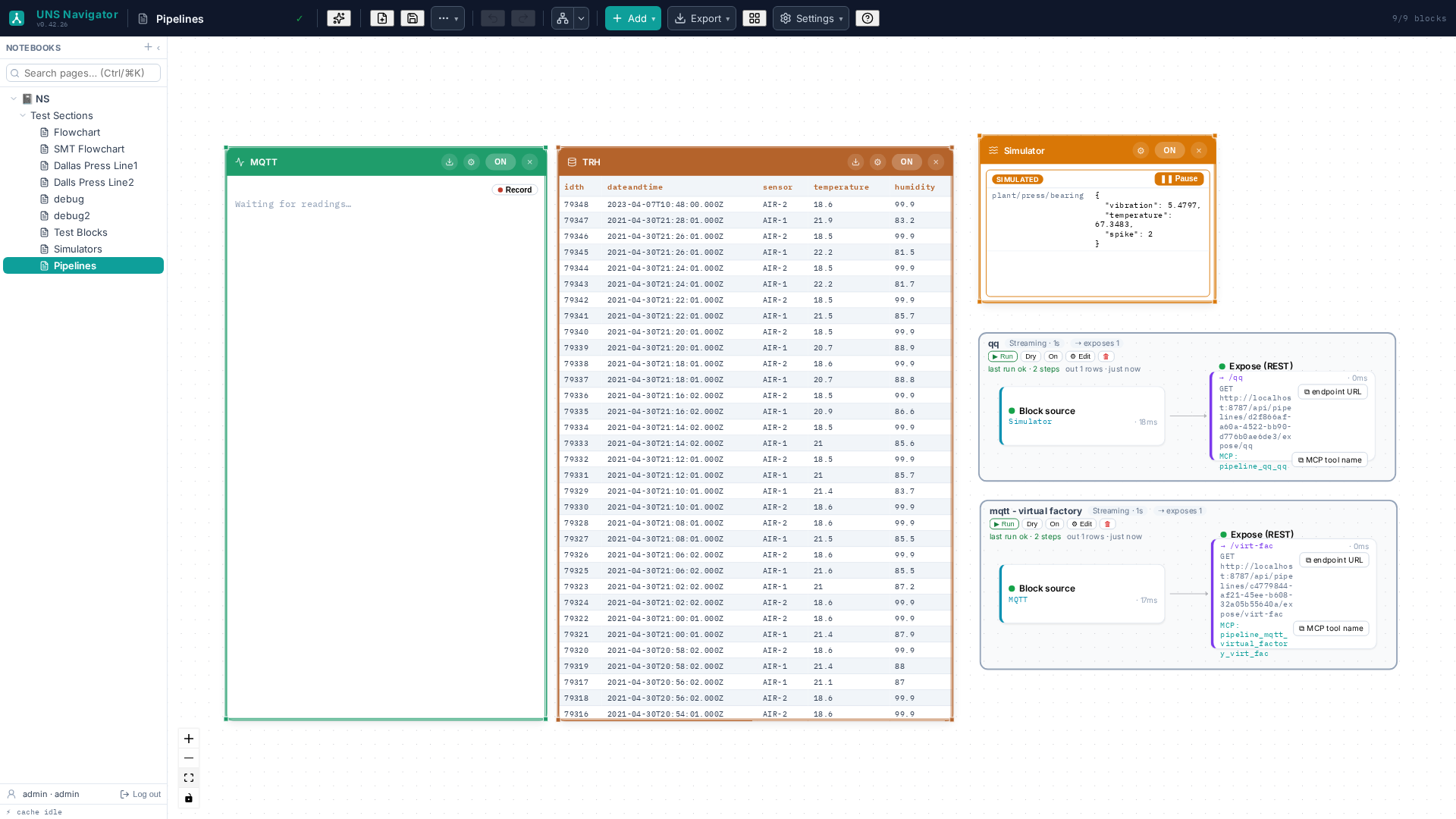The height and width of the screenshot is (819, 1456).
Task: Run the mqtt - virtual factory pipeline
Action: 1004,524
